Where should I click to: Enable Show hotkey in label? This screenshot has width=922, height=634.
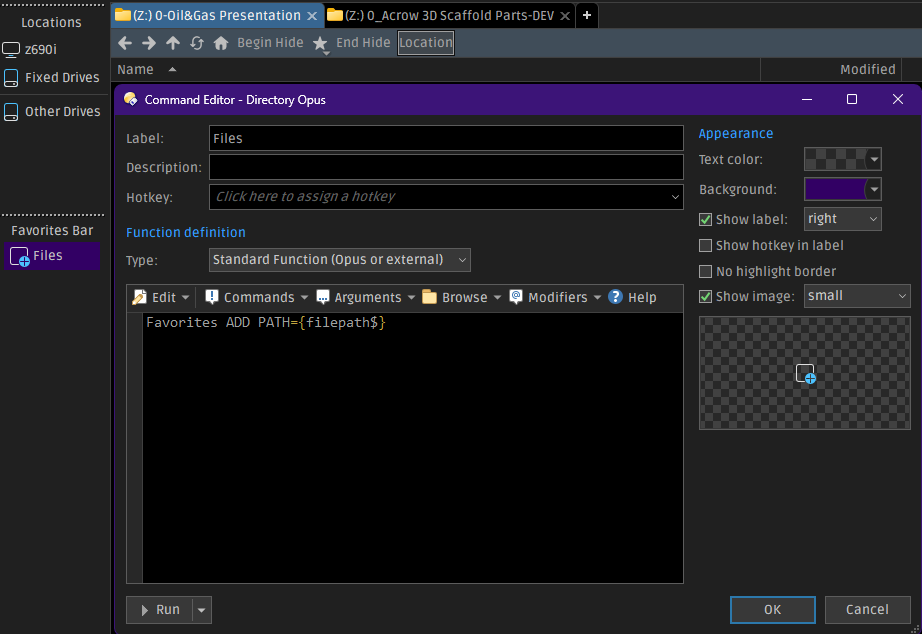[706, 245]
